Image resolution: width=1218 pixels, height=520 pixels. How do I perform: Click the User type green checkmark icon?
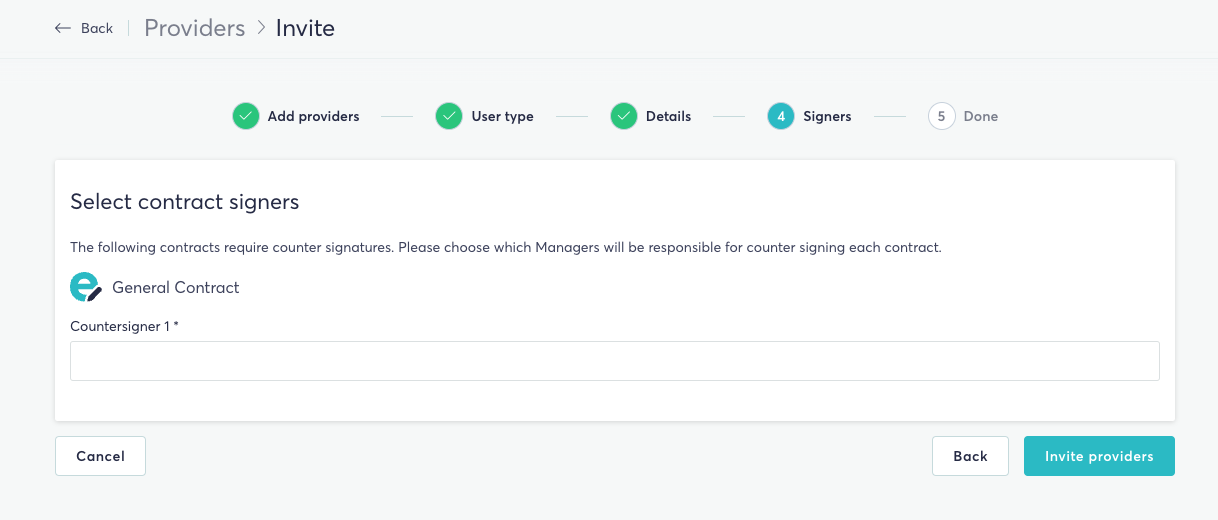pyautogui.click(x=449, y=116)
